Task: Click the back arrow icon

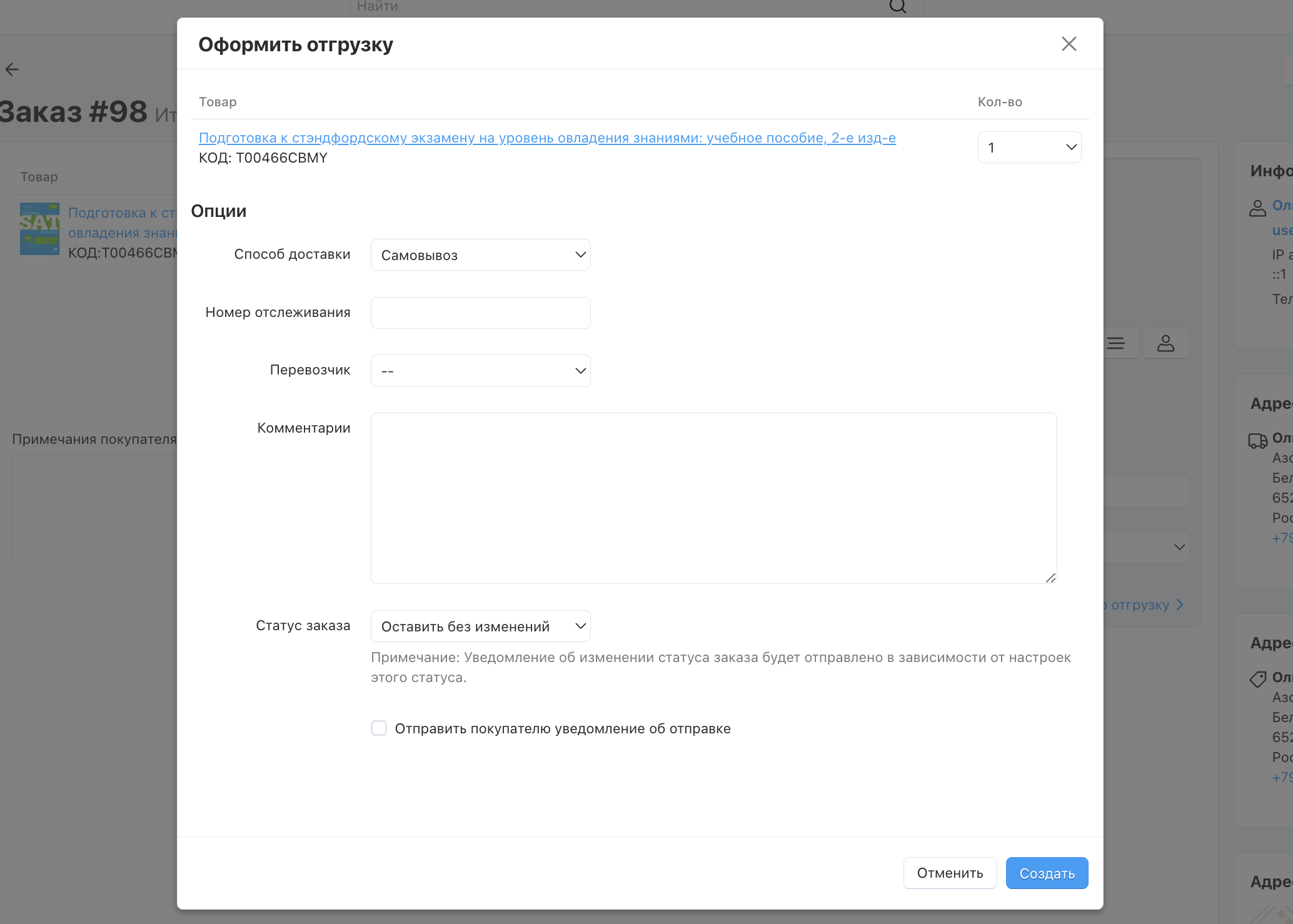Action: tap(12, 69)
